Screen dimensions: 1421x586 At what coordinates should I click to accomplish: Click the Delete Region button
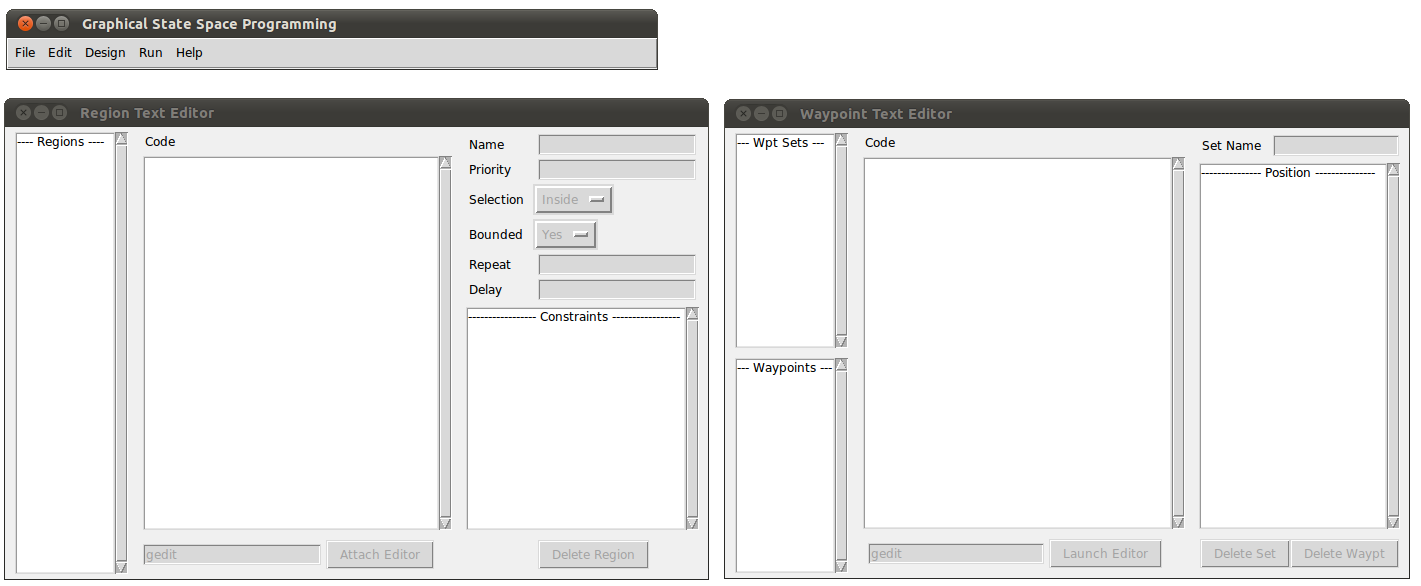click(594, 554)
